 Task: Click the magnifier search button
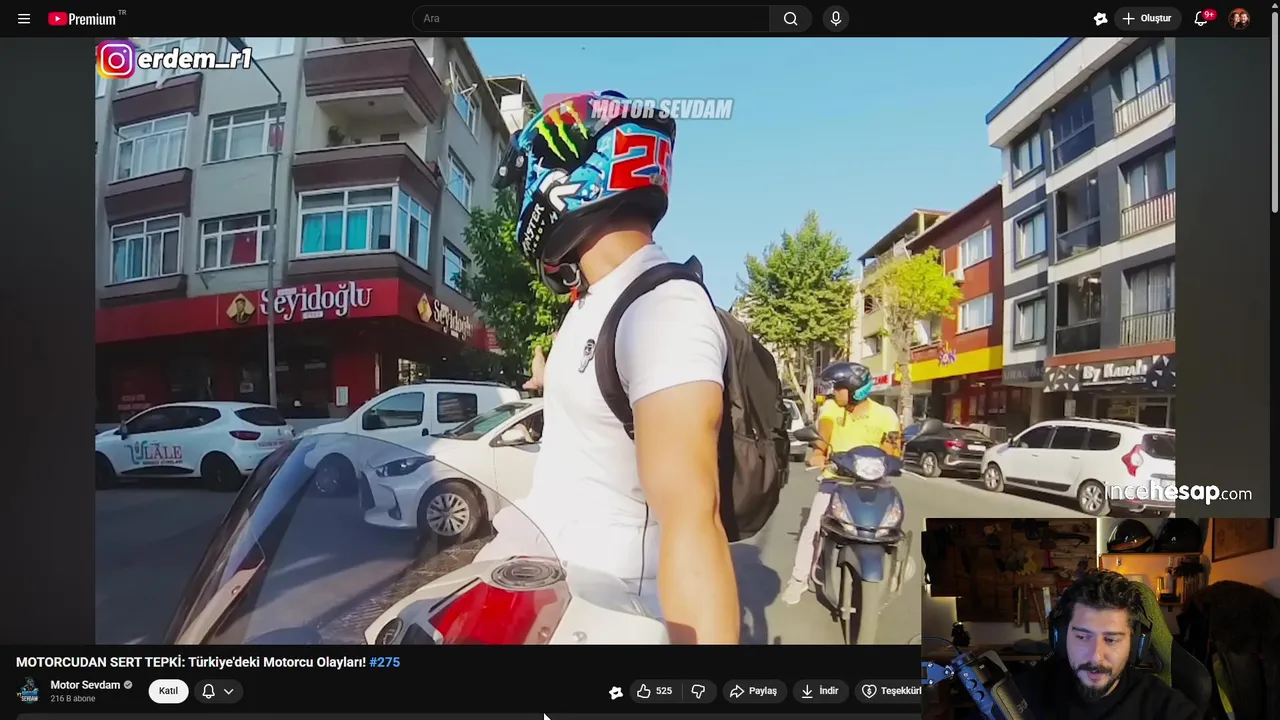(790, 18)
